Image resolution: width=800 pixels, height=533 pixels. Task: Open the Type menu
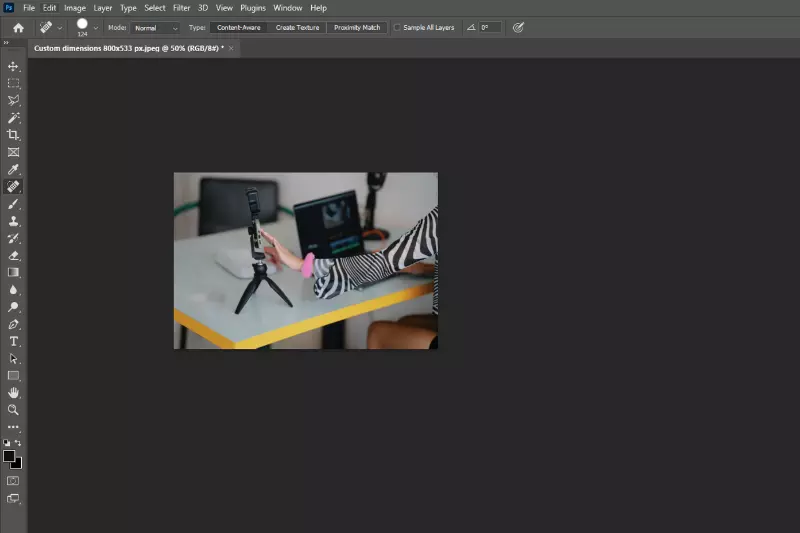pyautogui.click(x=128, y=8)
